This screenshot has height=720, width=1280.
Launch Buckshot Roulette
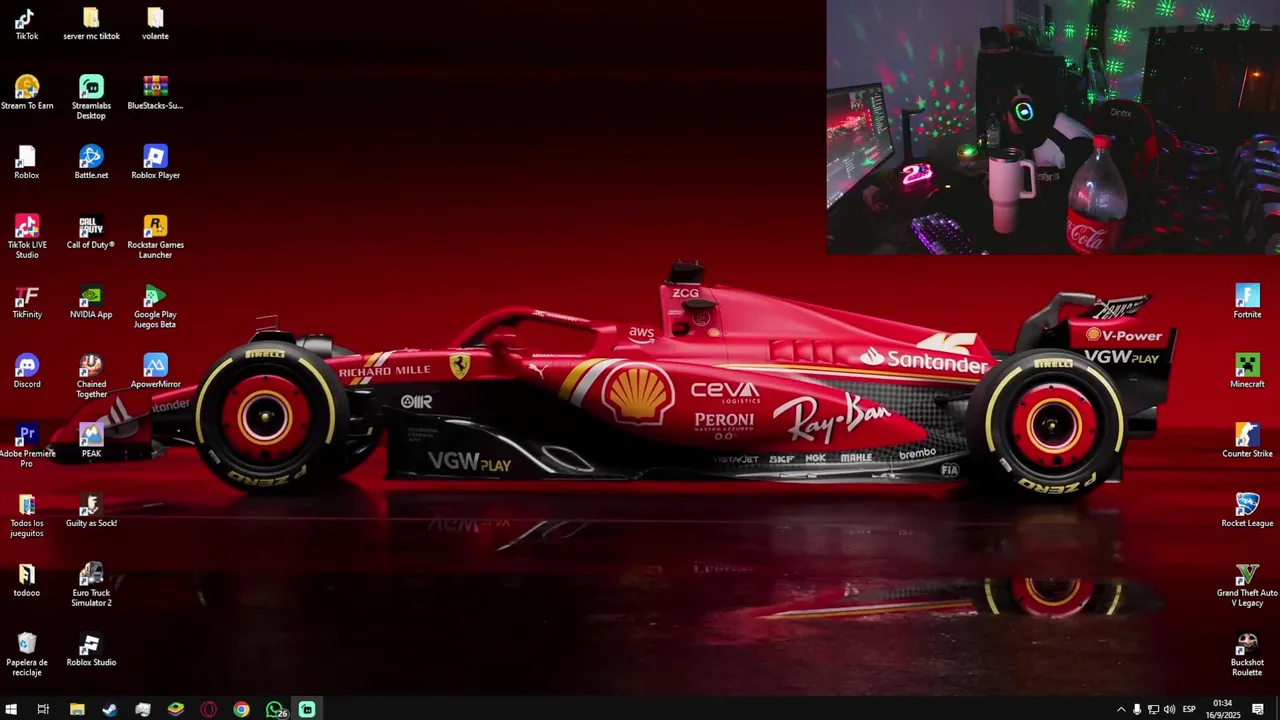1247,655
